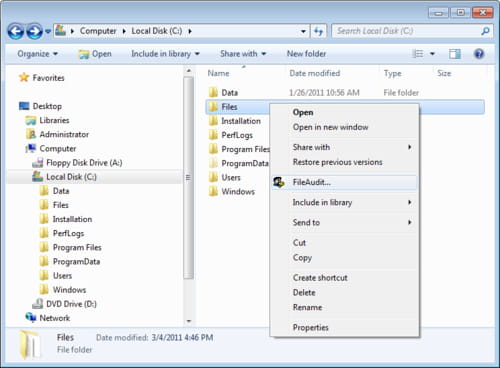Select Desktop in the navigation pane
This screenshot has width=500, height=368.
click(x=40, y=106)
